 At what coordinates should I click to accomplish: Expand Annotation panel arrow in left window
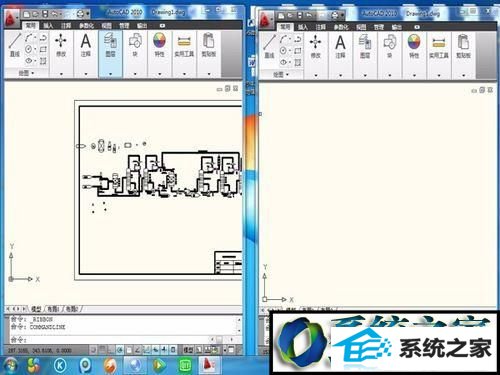(86, 74)
